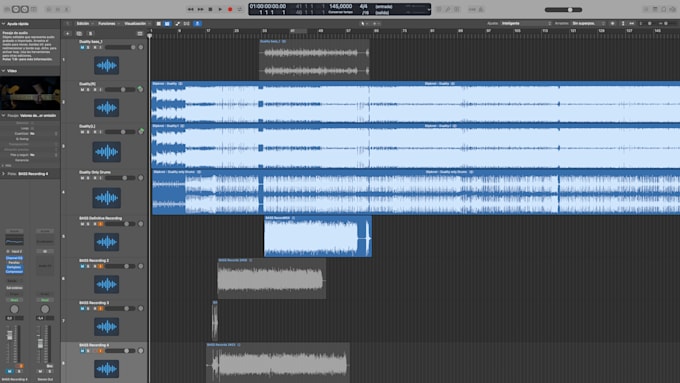Stop playback with the stop button

pyautogui.click(x=210, y=9)
